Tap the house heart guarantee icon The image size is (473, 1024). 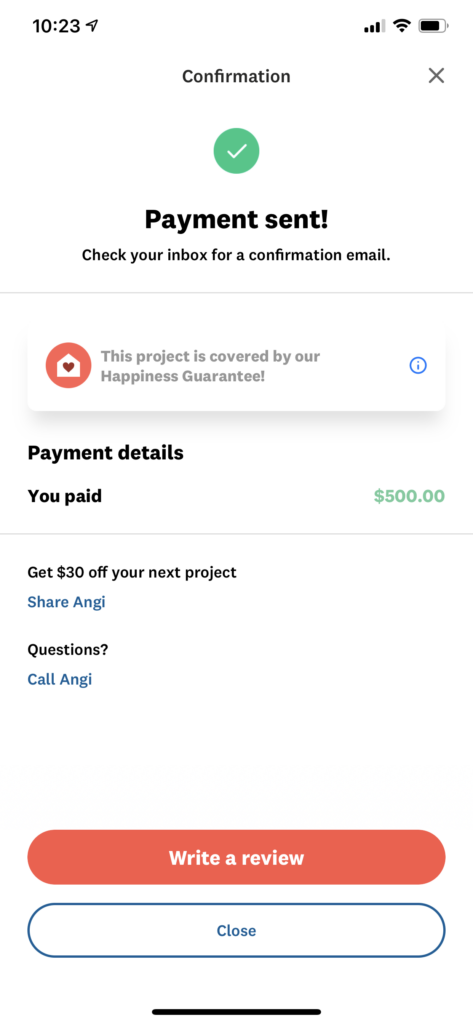click(x=69, y=366)
